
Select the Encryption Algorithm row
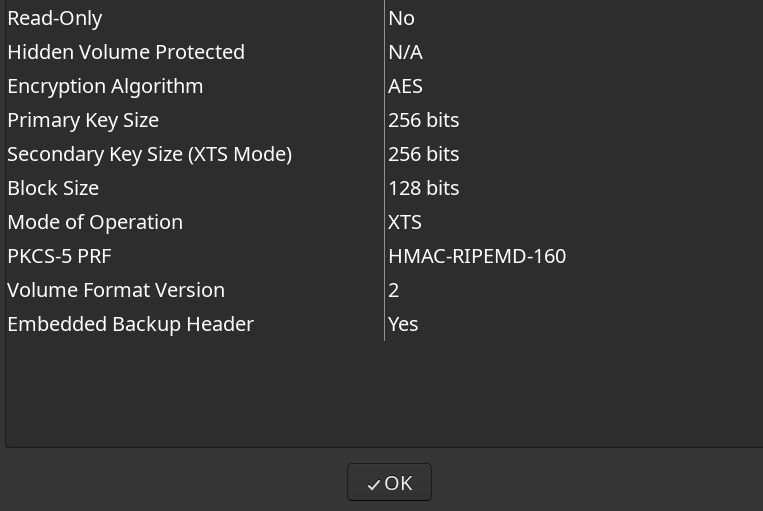coord(384,86)
